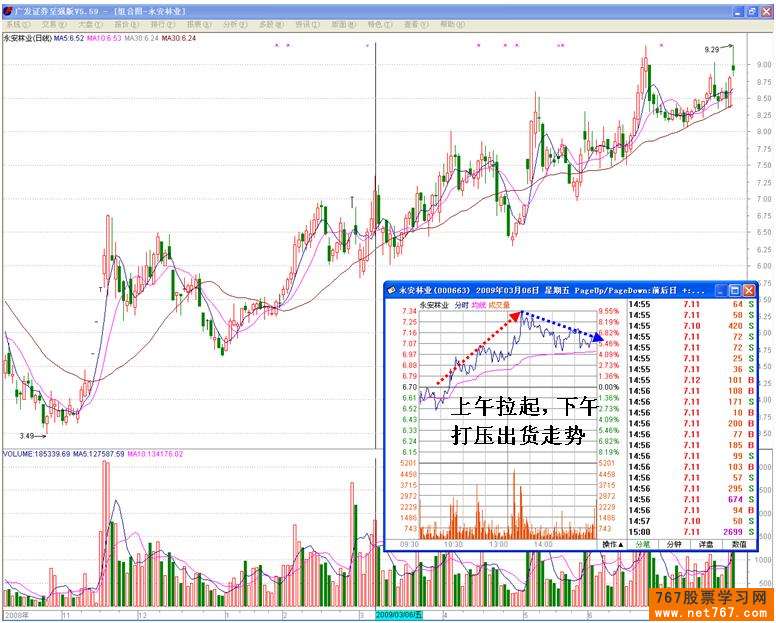Open the 帮助 menu
The width and height of the screenshot is (776, 623).
[x=450, y=24]
